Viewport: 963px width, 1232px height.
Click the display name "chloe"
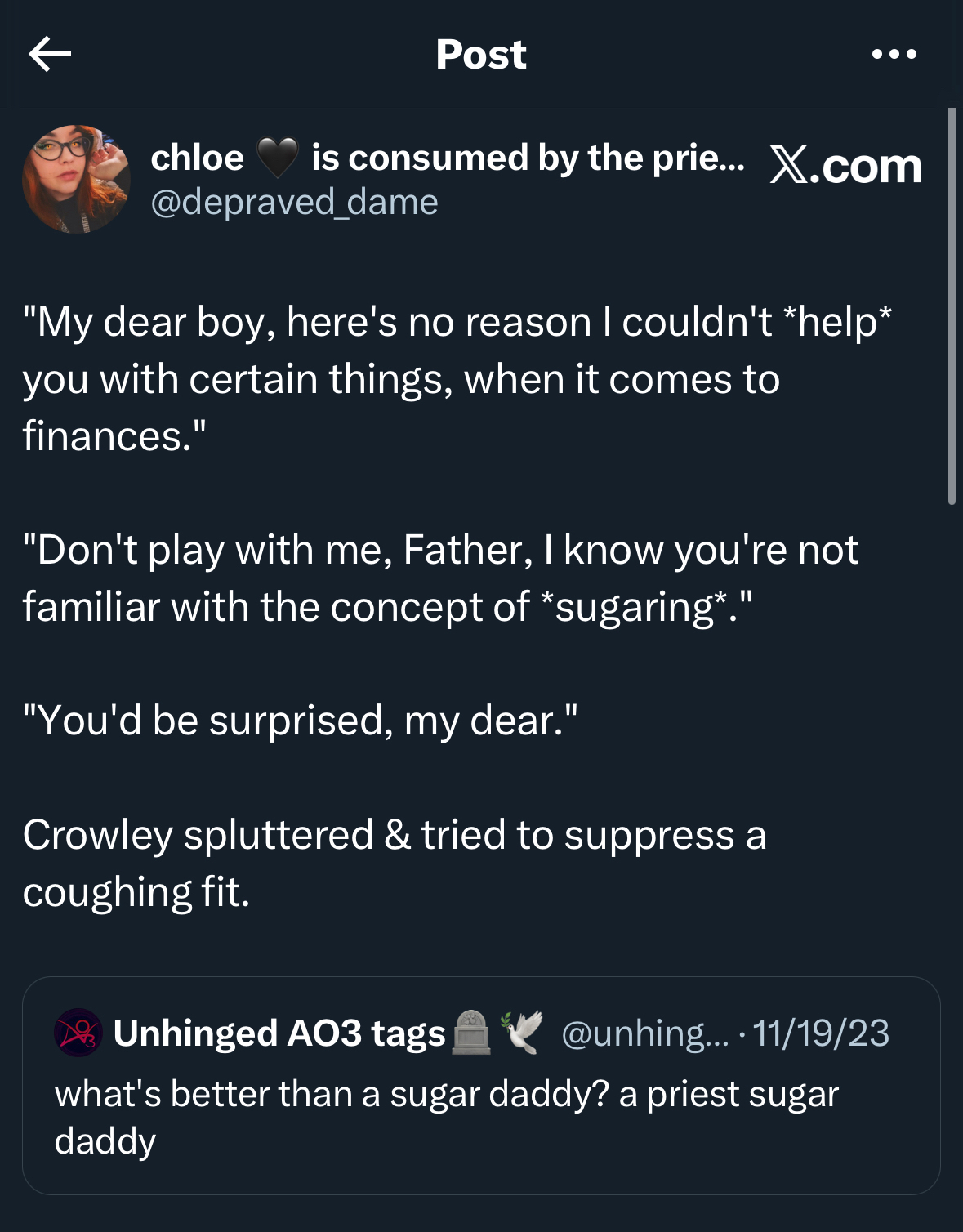(x=198, y=158)
